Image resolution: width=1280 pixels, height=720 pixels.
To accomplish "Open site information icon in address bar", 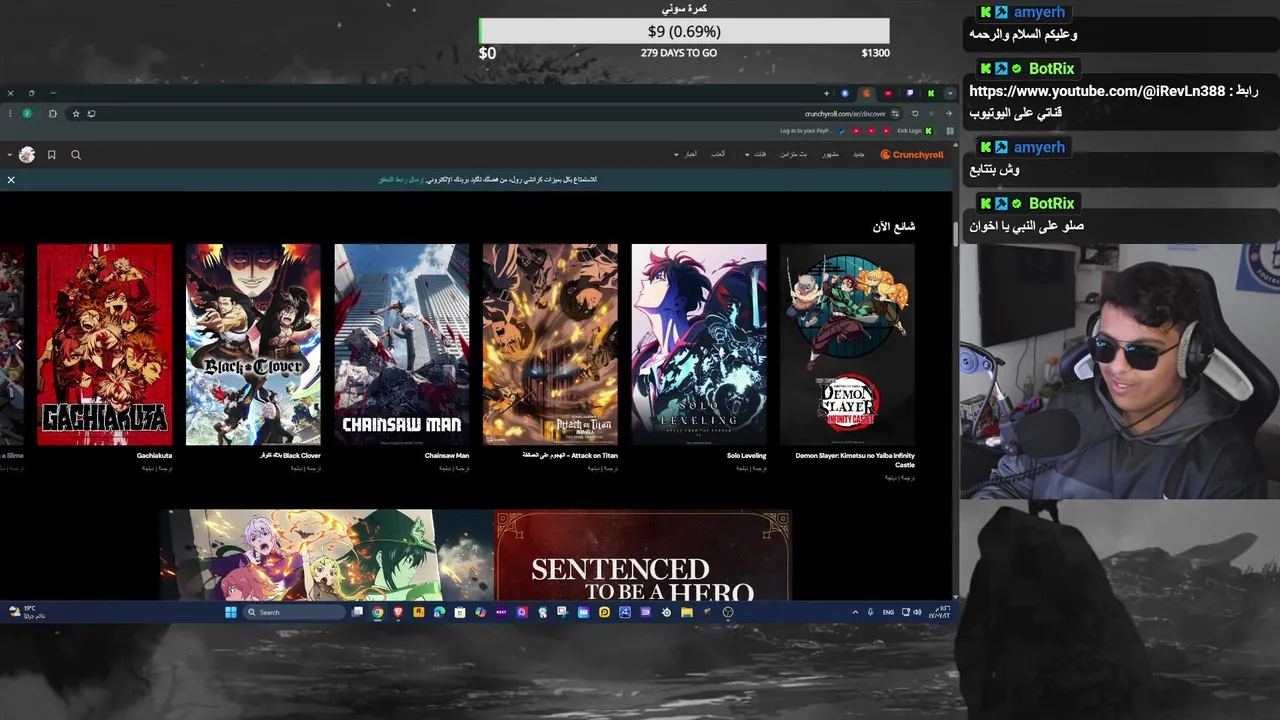I will [x=895, y=113].
